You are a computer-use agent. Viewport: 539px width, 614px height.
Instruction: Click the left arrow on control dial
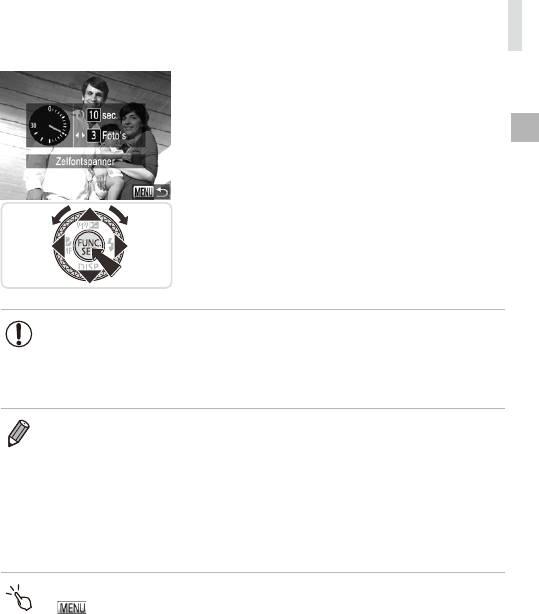pos(59,246)
